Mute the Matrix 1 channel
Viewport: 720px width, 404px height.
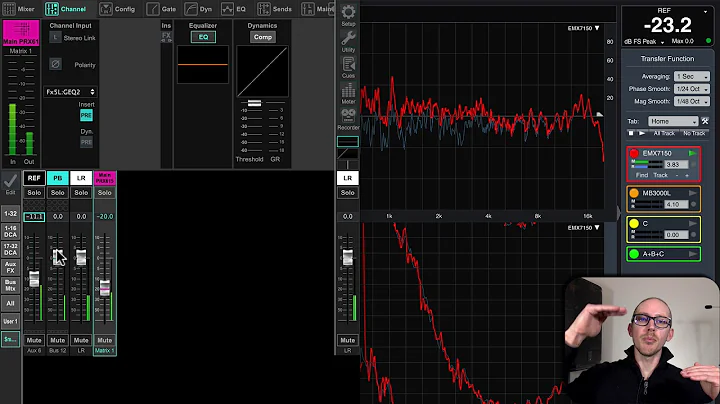(105, 340)
